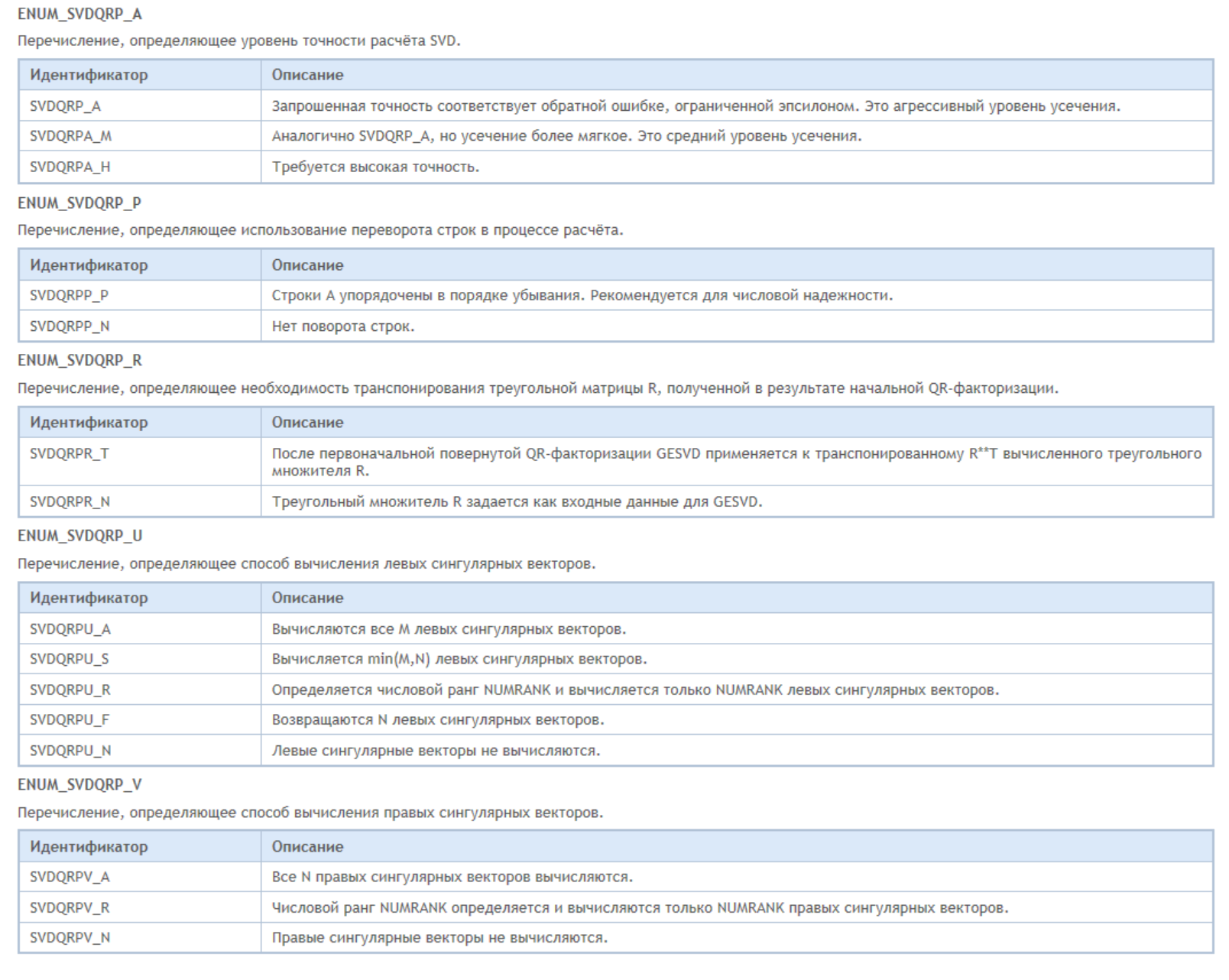Select the SVDQRPV_R identifier cell
This screenshot has width=1229, height=980.
(x=140, y=907)
